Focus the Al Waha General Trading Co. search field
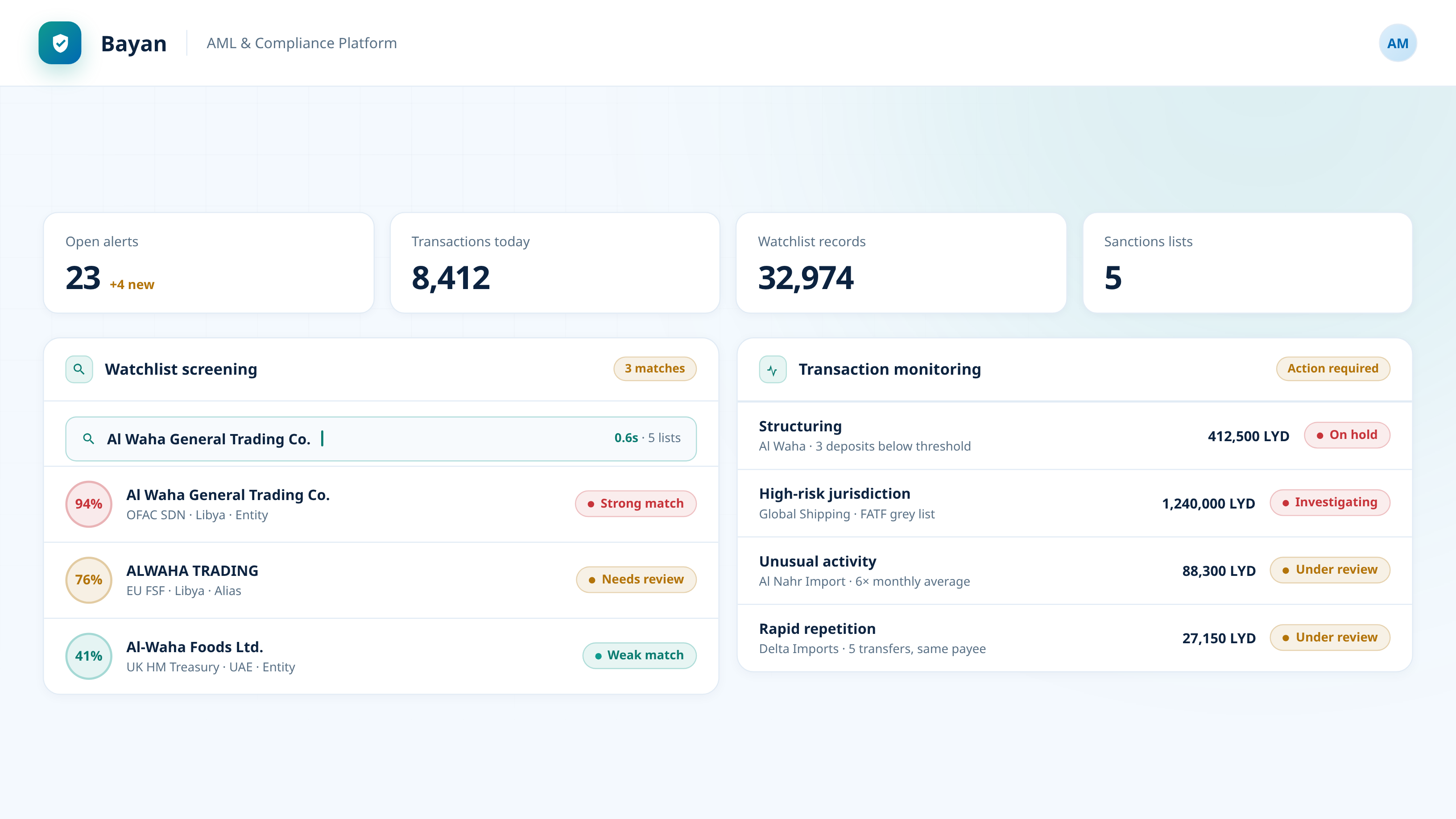This screenshot has width=1456, height=819. (x=381, y=438)
